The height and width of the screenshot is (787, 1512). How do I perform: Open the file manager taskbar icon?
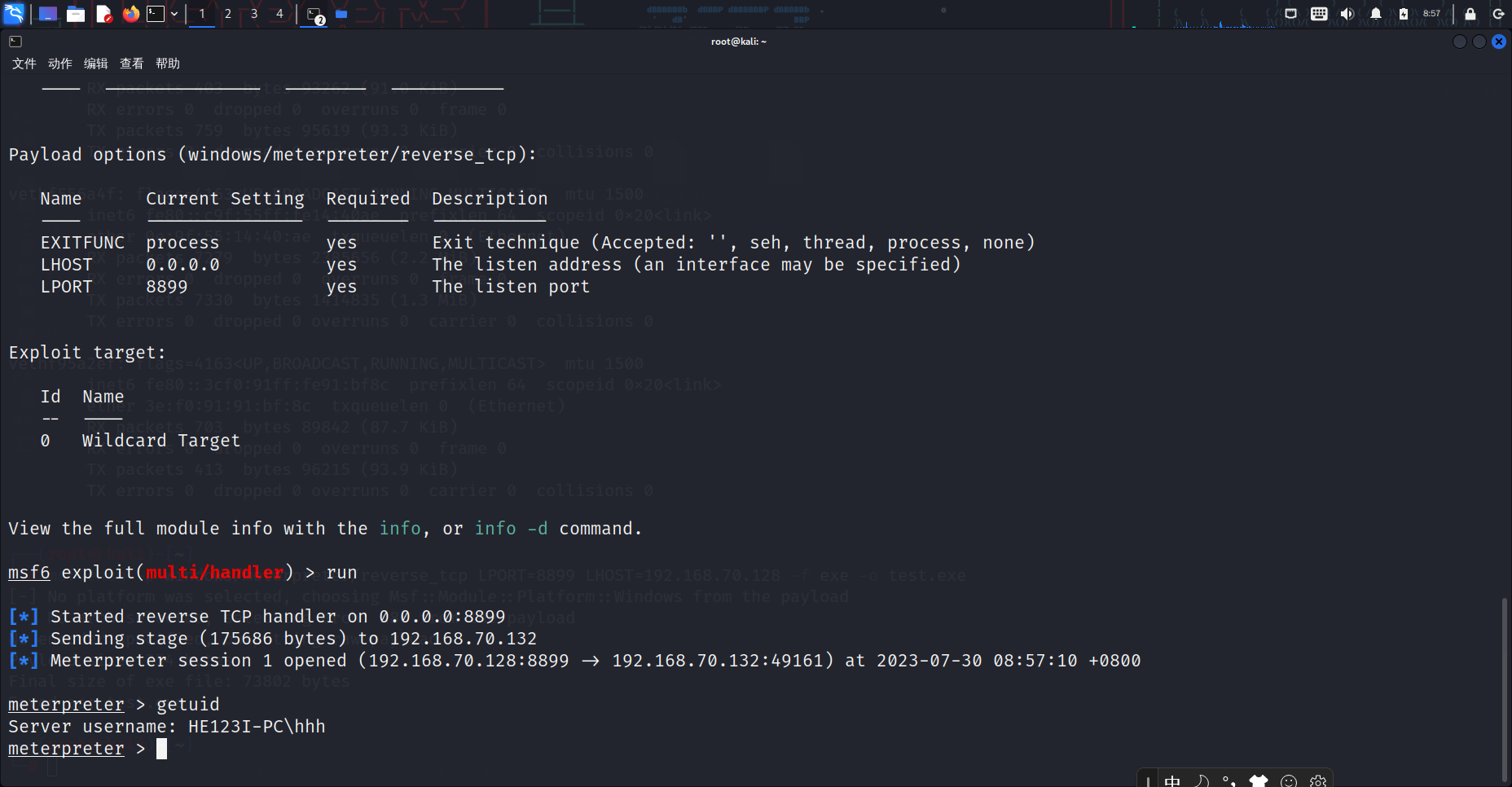pos(76,14)
